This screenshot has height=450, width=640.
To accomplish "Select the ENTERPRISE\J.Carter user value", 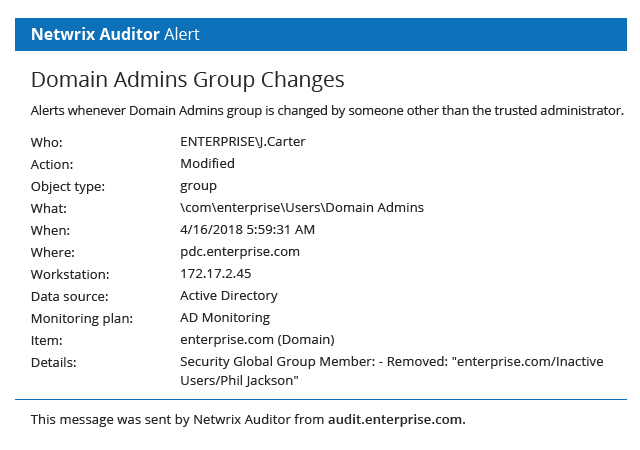I will (x=243, y=142).
